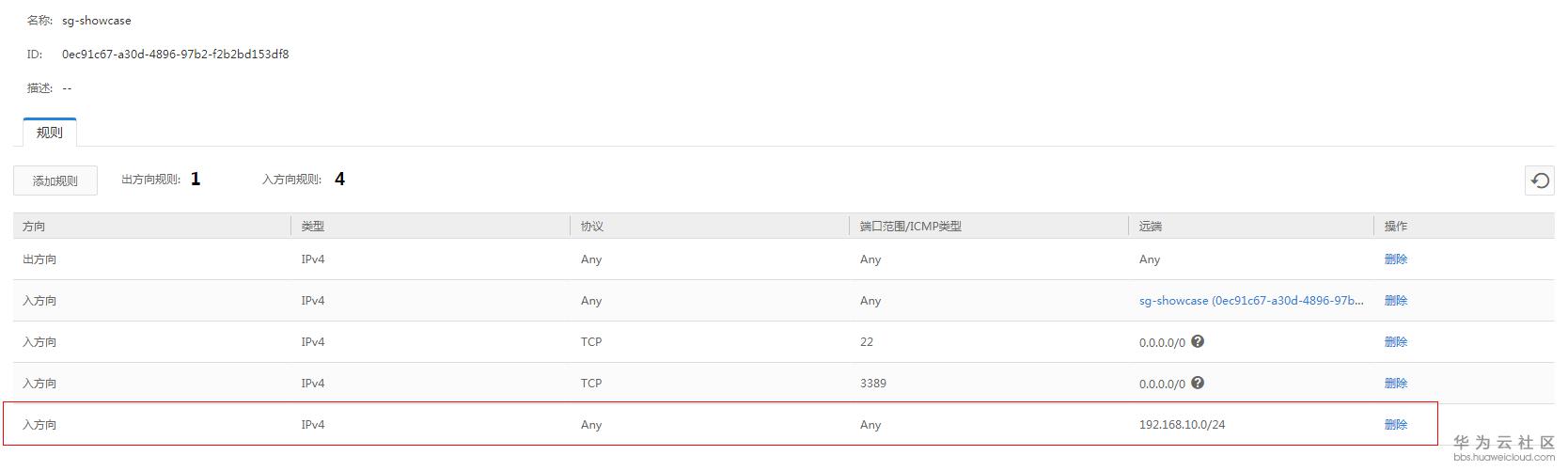Click the 操作 column header
This screenshot has height=471, width=1568.
tap(1396, 227)
